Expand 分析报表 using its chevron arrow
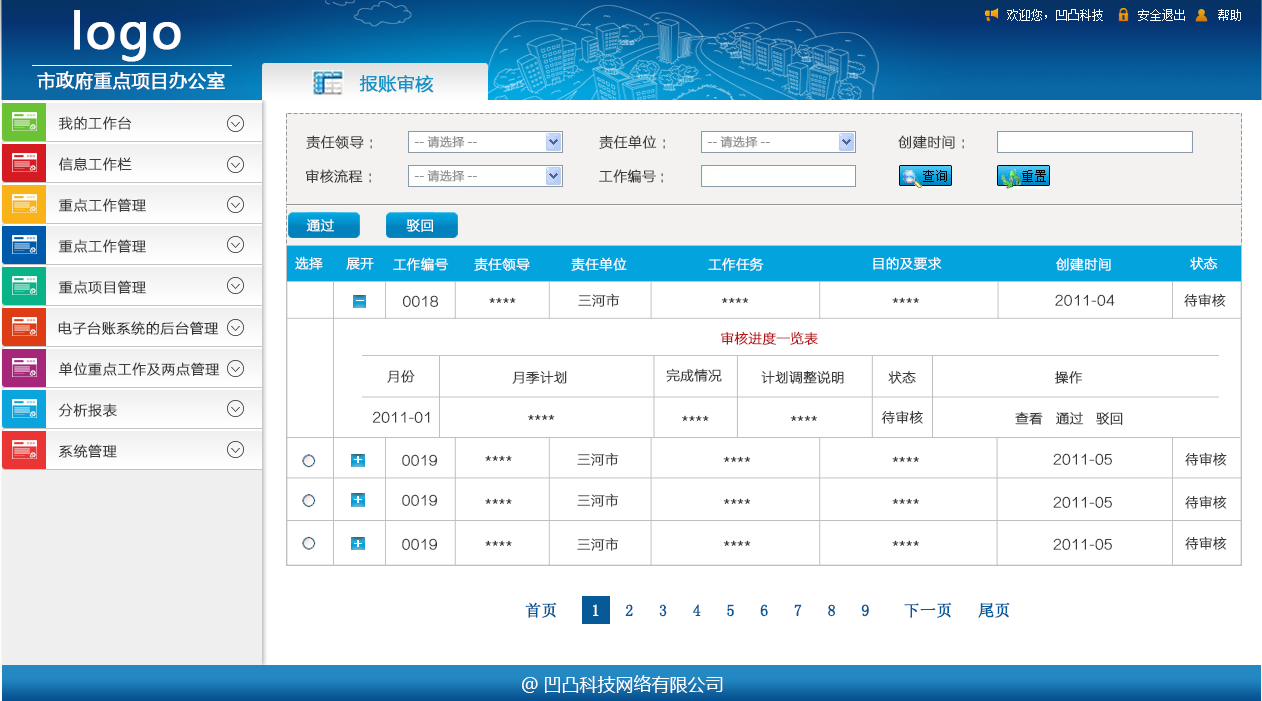1262x701 pixels. (x=236, y=408)
